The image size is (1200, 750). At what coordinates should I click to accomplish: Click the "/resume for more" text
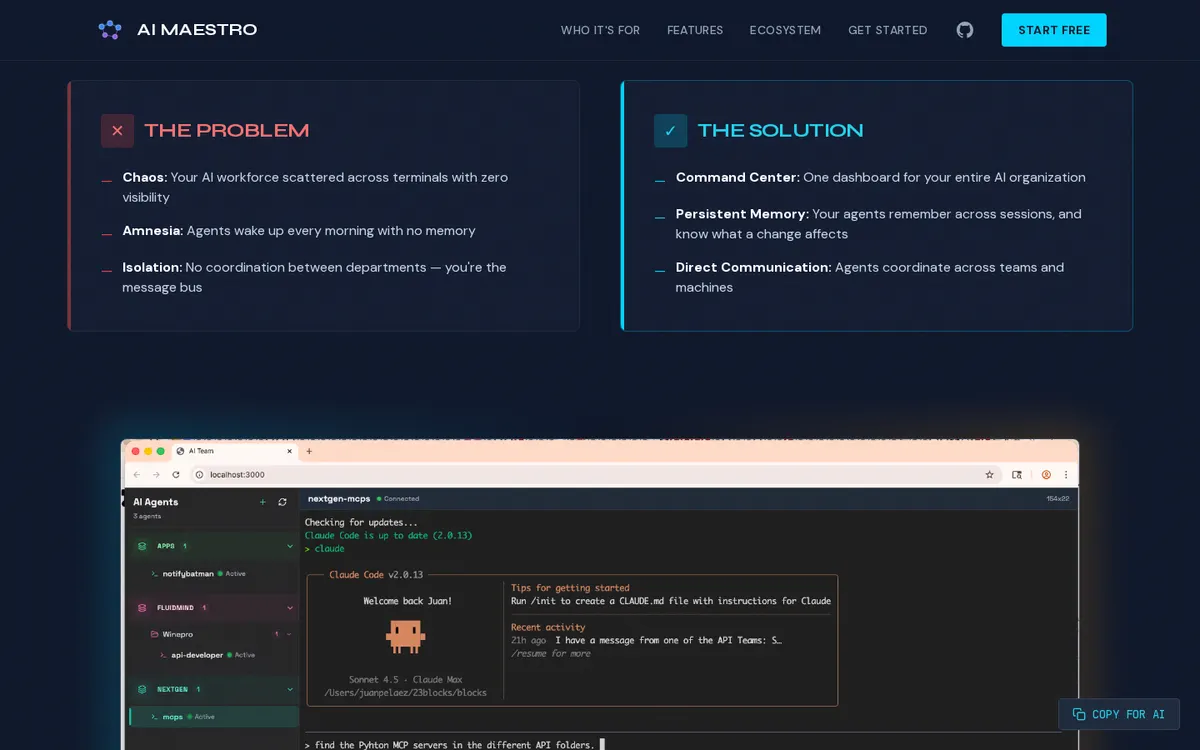click(551, 654)
